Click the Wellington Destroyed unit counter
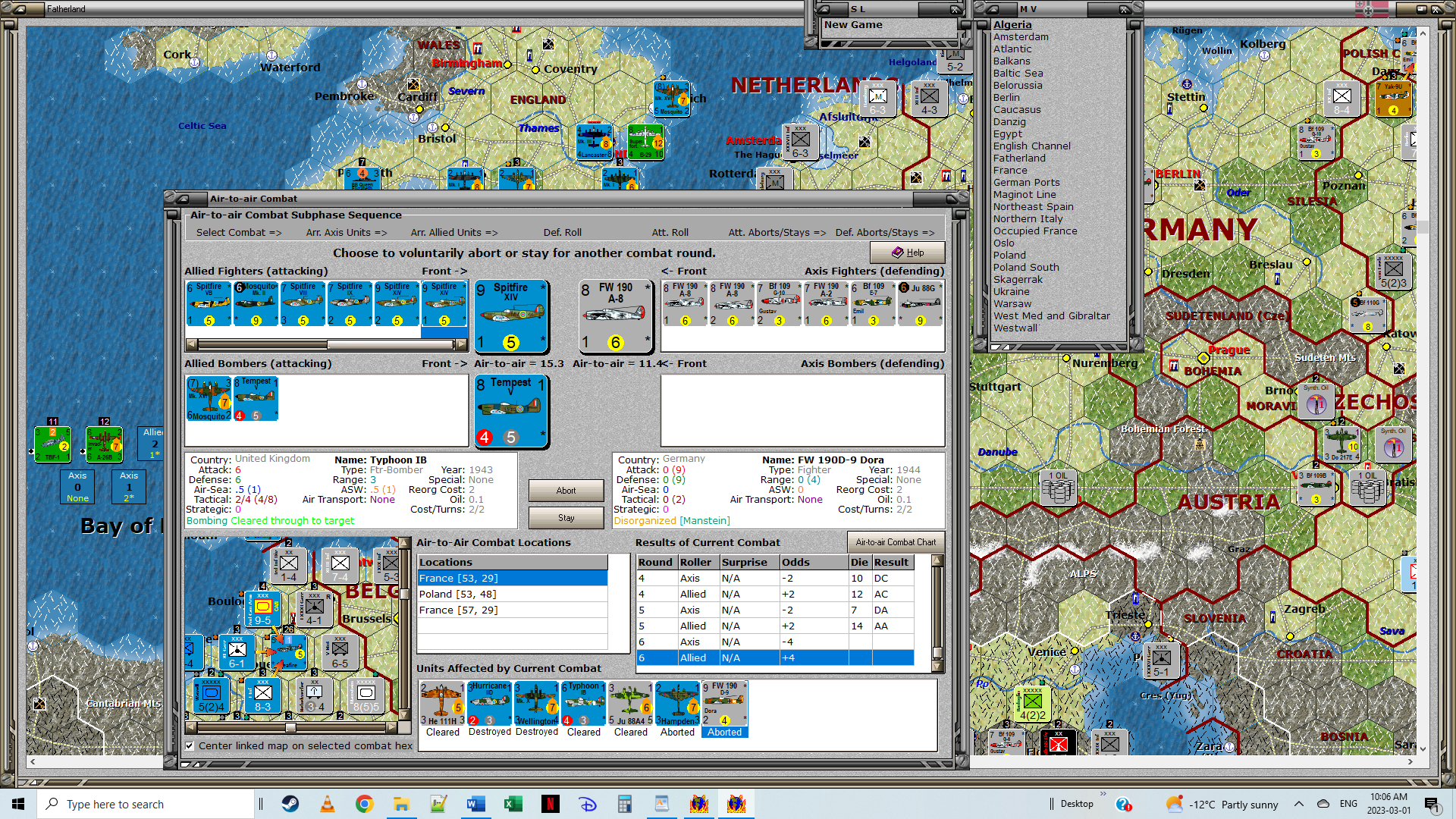This screenshot has width=1456, height=819. tap(536, 704)
